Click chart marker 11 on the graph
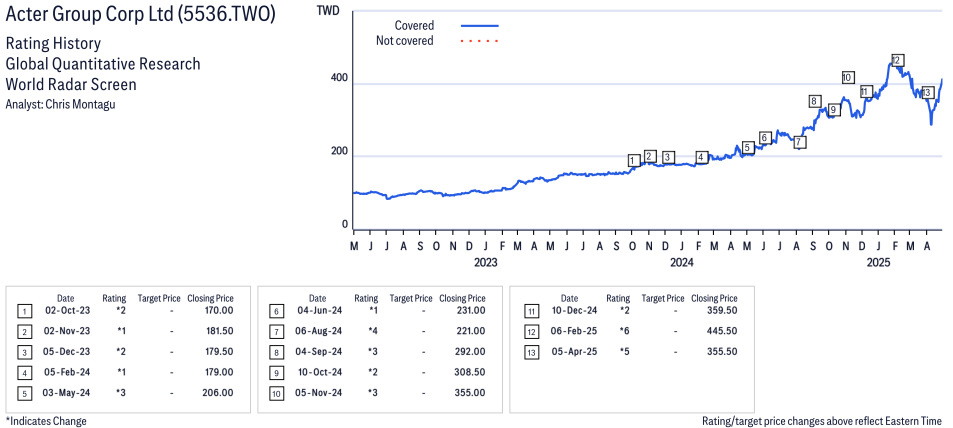 click(866, 92)
